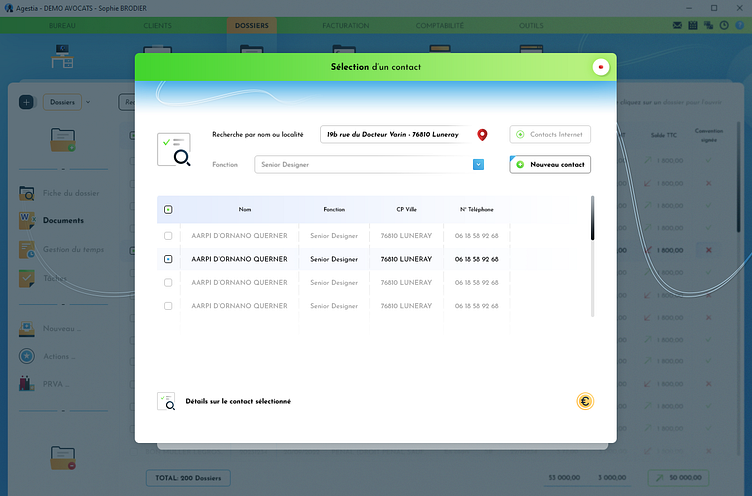
Task: Click the desk Bureau icon in background
Action: point(62,56)
